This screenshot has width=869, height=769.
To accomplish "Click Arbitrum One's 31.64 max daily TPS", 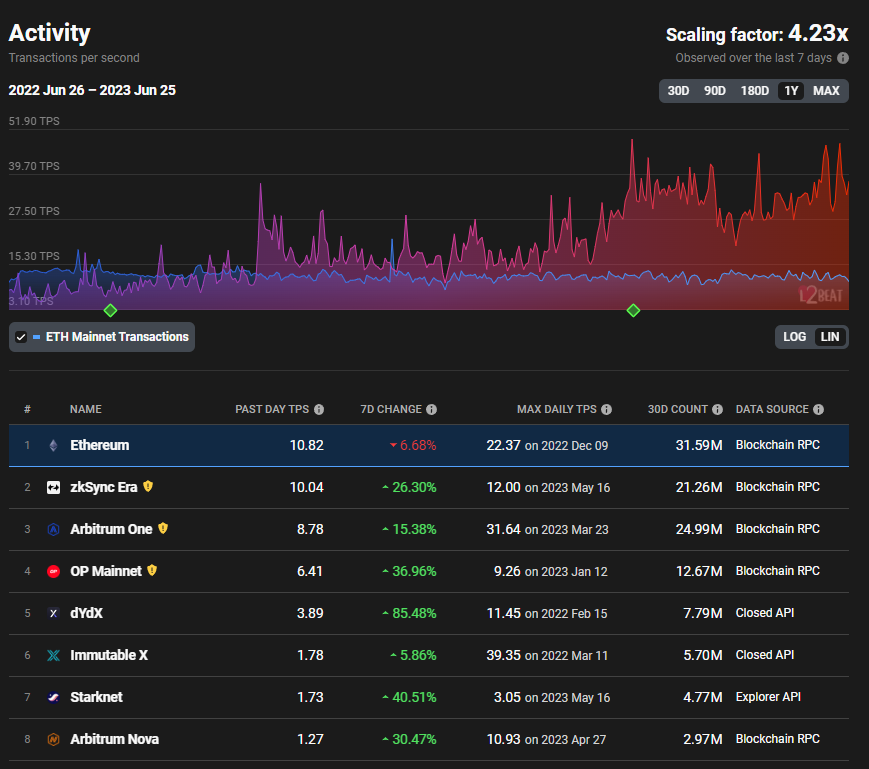I will point(503,530).
